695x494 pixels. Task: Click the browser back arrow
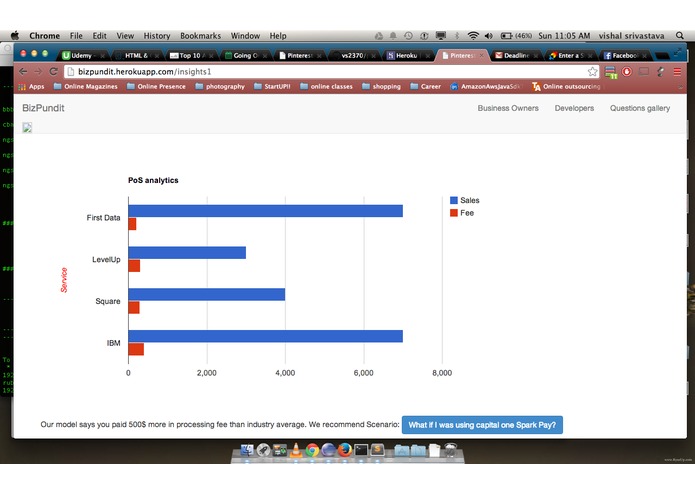pyautogui.click(x=23, y=71)
